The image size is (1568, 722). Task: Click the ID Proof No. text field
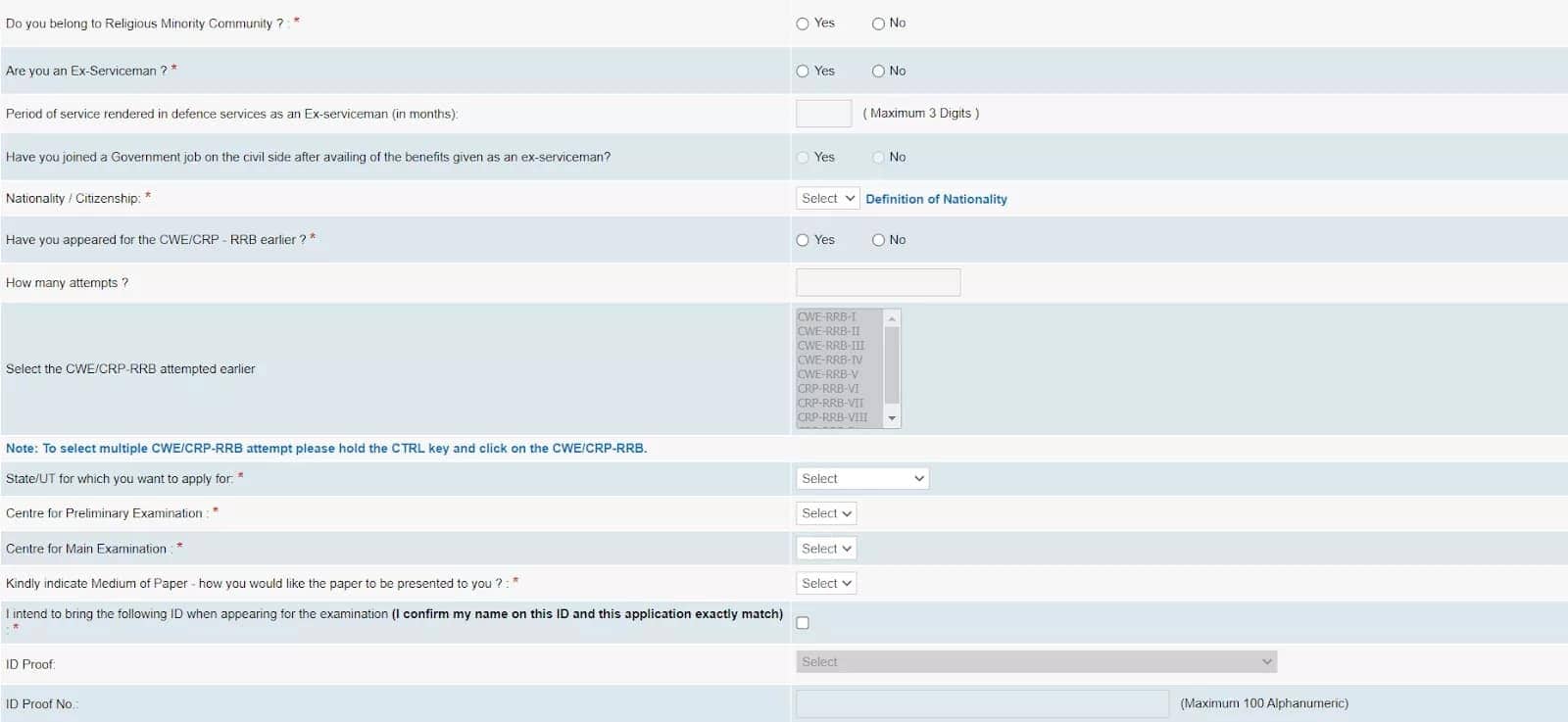click(982, 703)
